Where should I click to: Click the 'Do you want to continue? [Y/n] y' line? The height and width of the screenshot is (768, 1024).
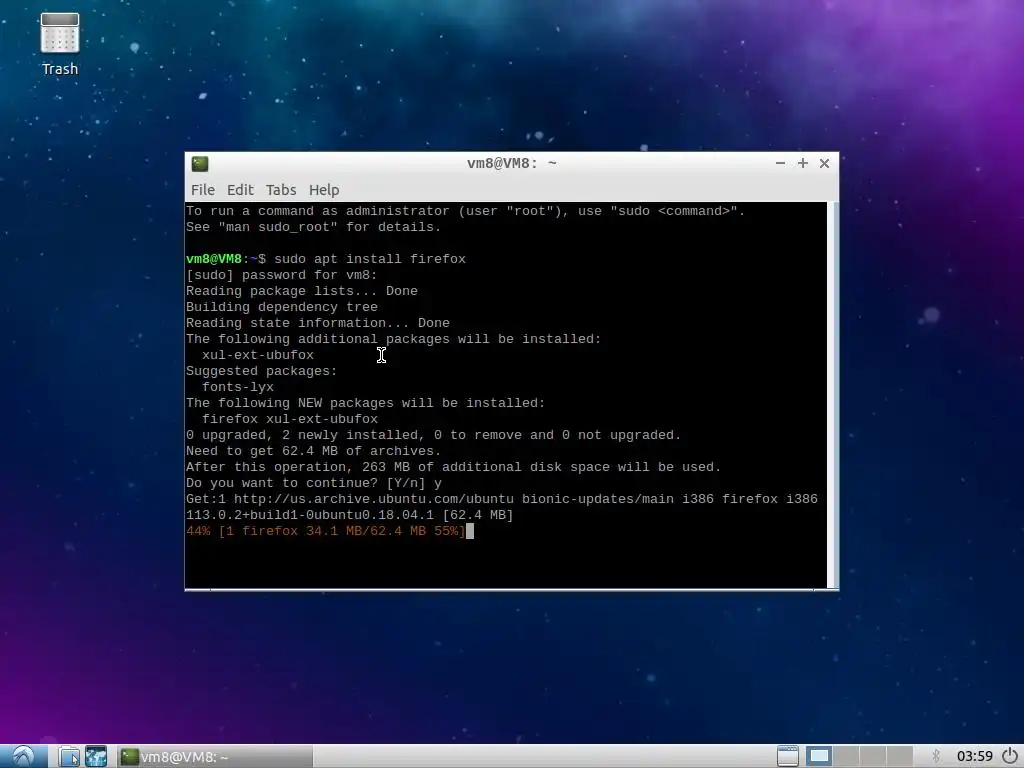tap(313, 483)
